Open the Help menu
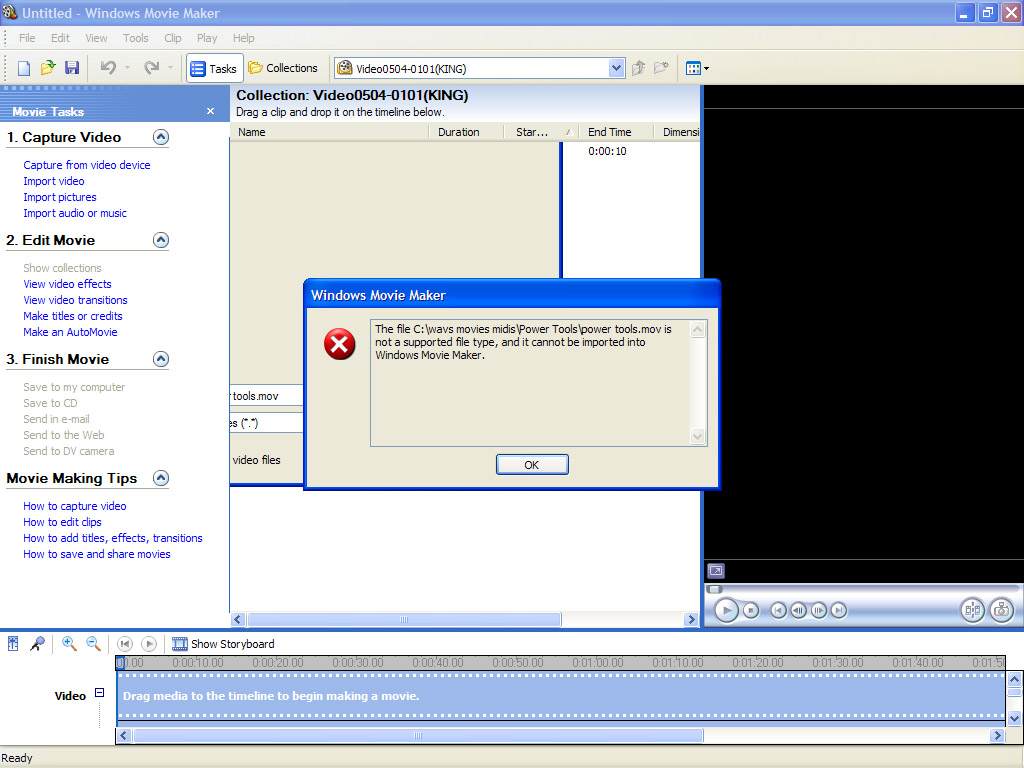Screen dimensions: 1024x768 click(244, 38)
